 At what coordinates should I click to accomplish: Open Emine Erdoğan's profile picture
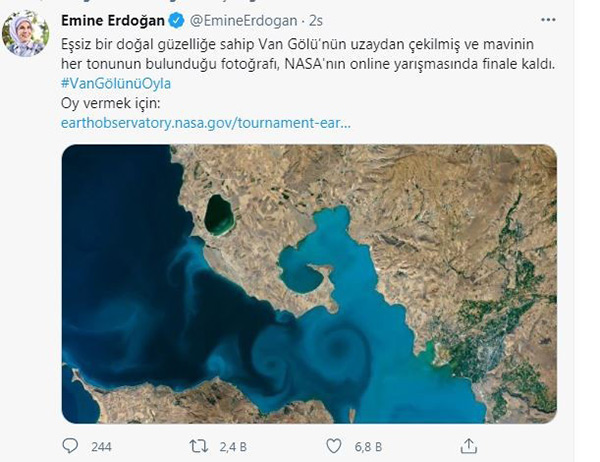pyautogui.click(x=26, y=36)
